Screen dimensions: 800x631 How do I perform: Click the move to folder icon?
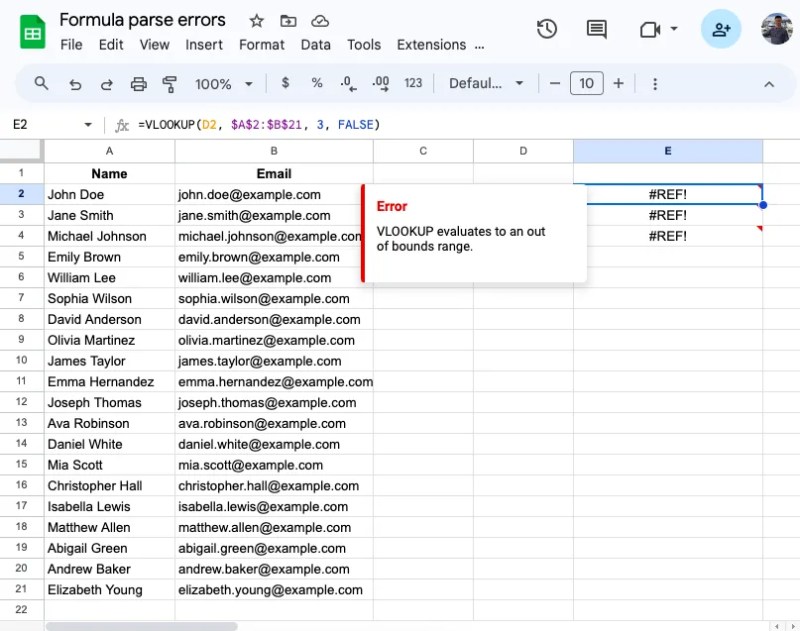point(288,21)
